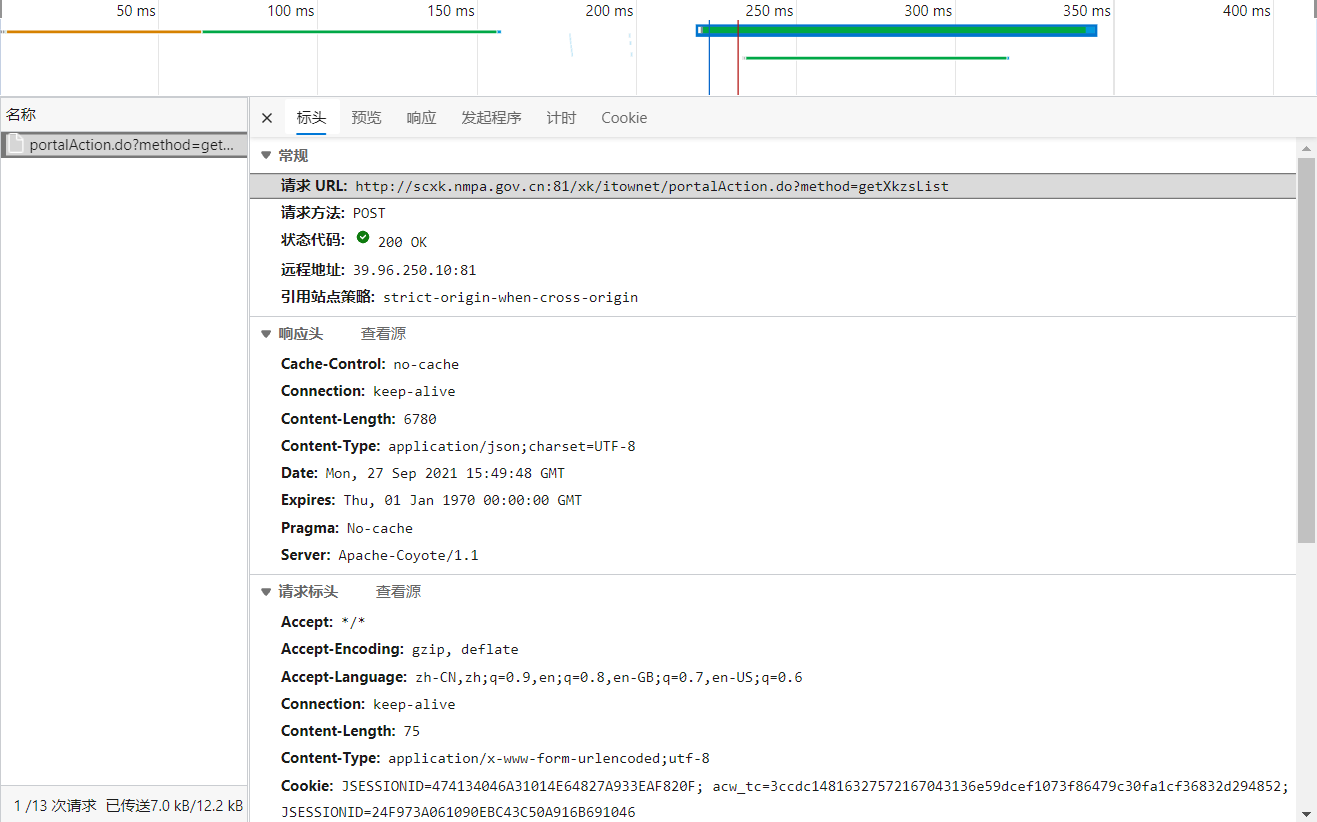Click the application/json;charset=UTF-8 content type
This screenshot has height=822, width=1317.
[x=512, y=446]
